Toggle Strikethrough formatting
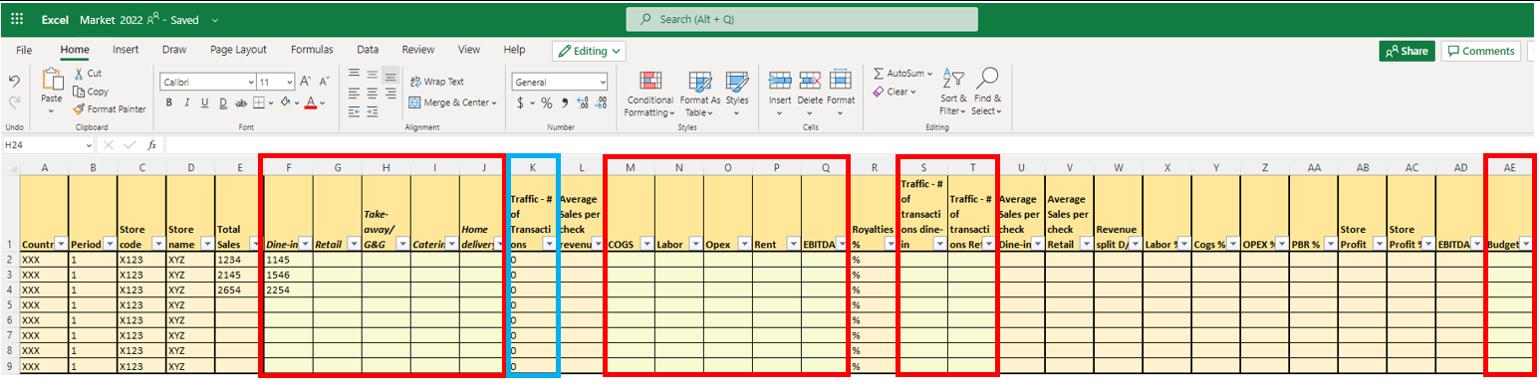Screen dimensions: 1540x386 click(240, 102)
